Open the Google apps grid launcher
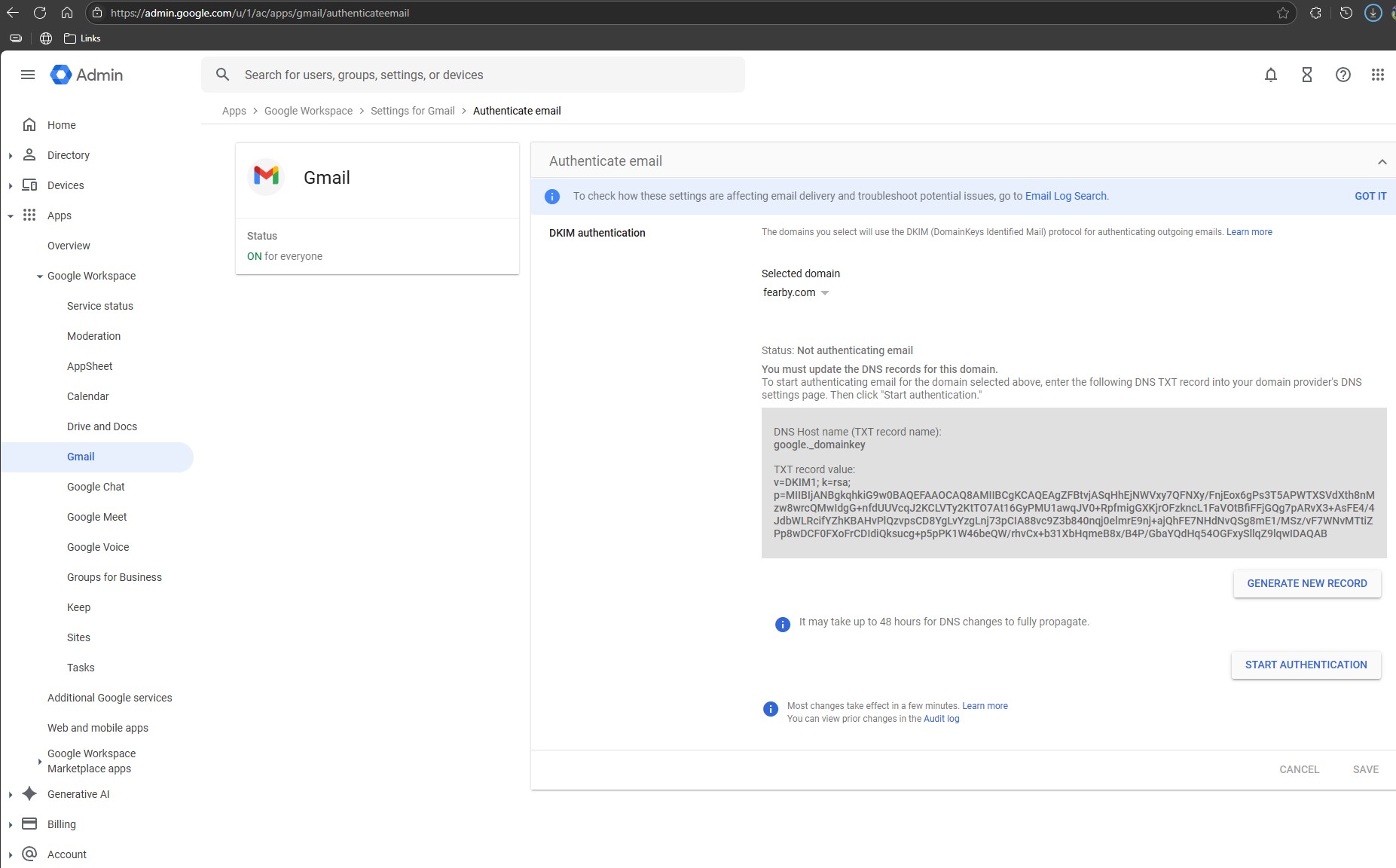This screenshot has height=868, width=1396. click(x=1377, y=75)
